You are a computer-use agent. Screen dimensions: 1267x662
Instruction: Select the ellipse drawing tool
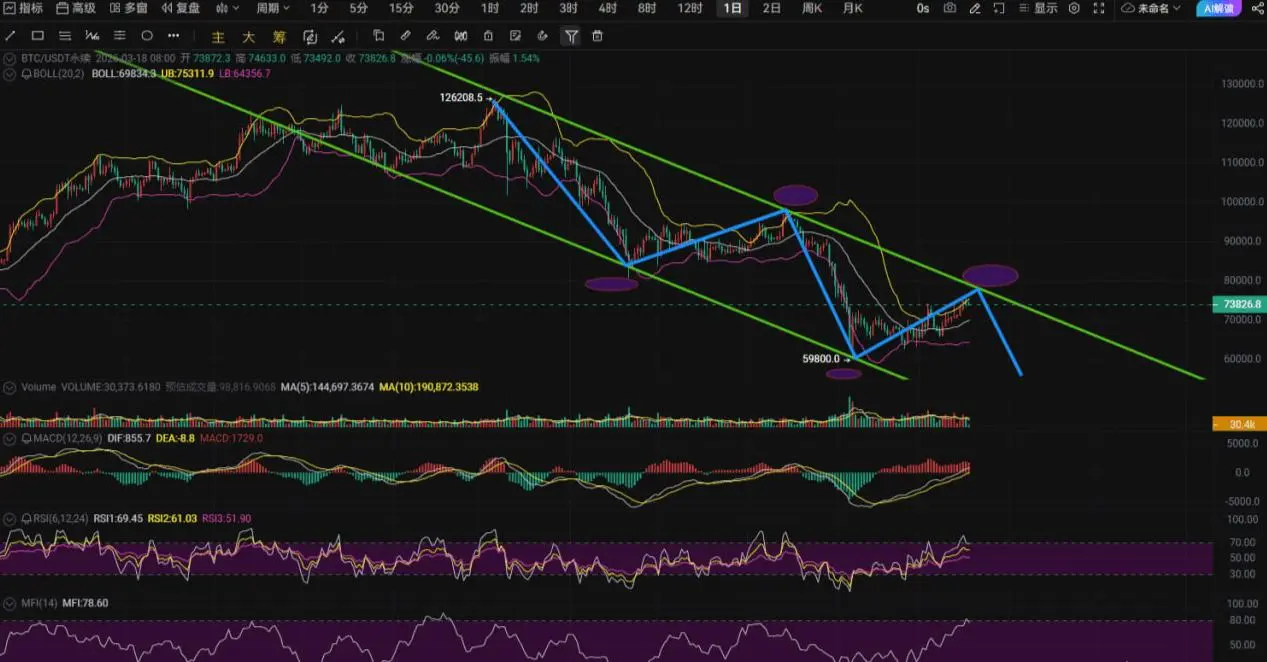click(146, 36)
